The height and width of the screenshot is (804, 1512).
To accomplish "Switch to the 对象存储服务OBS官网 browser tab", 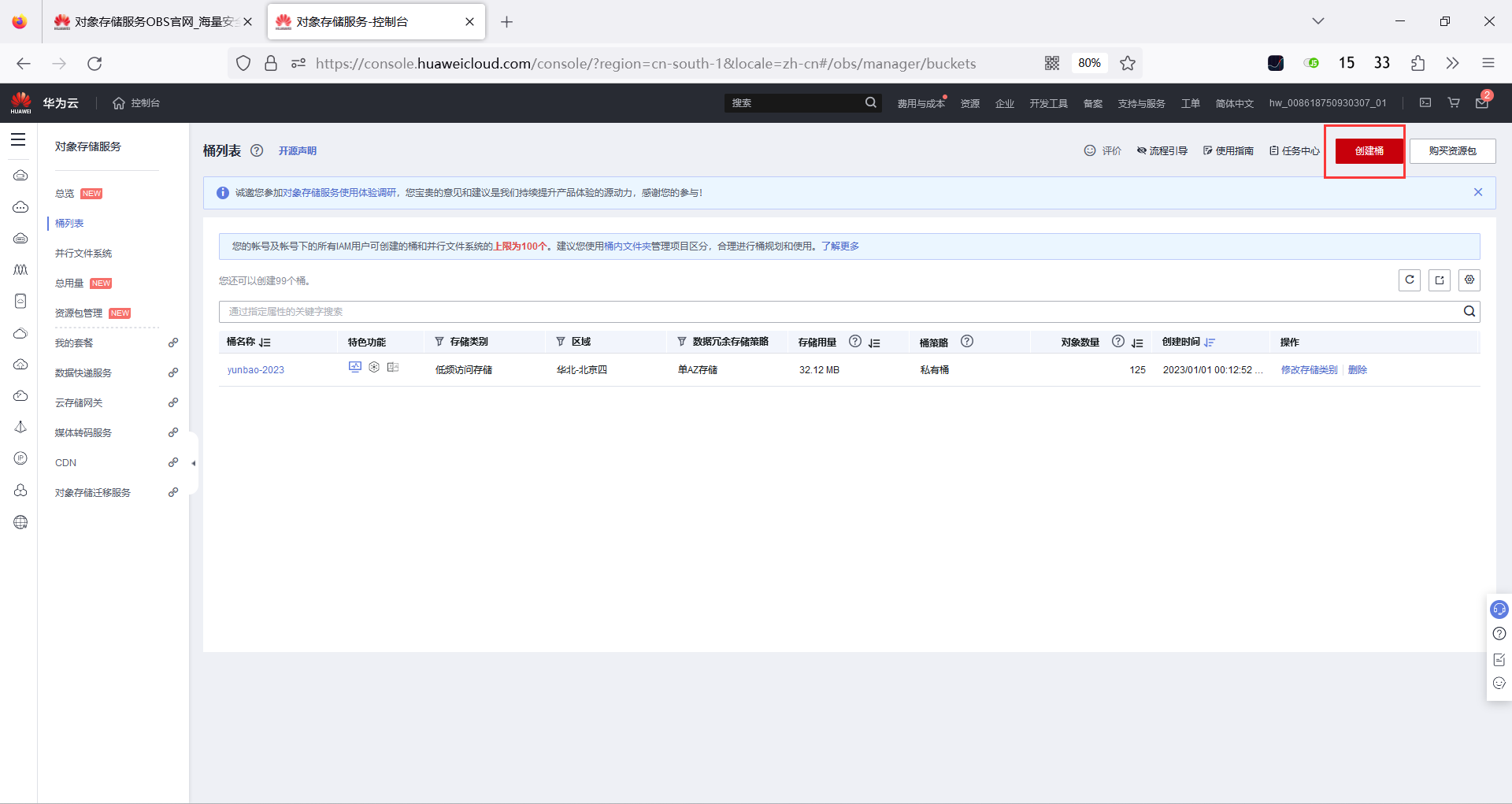I will [x=154, y=22].
